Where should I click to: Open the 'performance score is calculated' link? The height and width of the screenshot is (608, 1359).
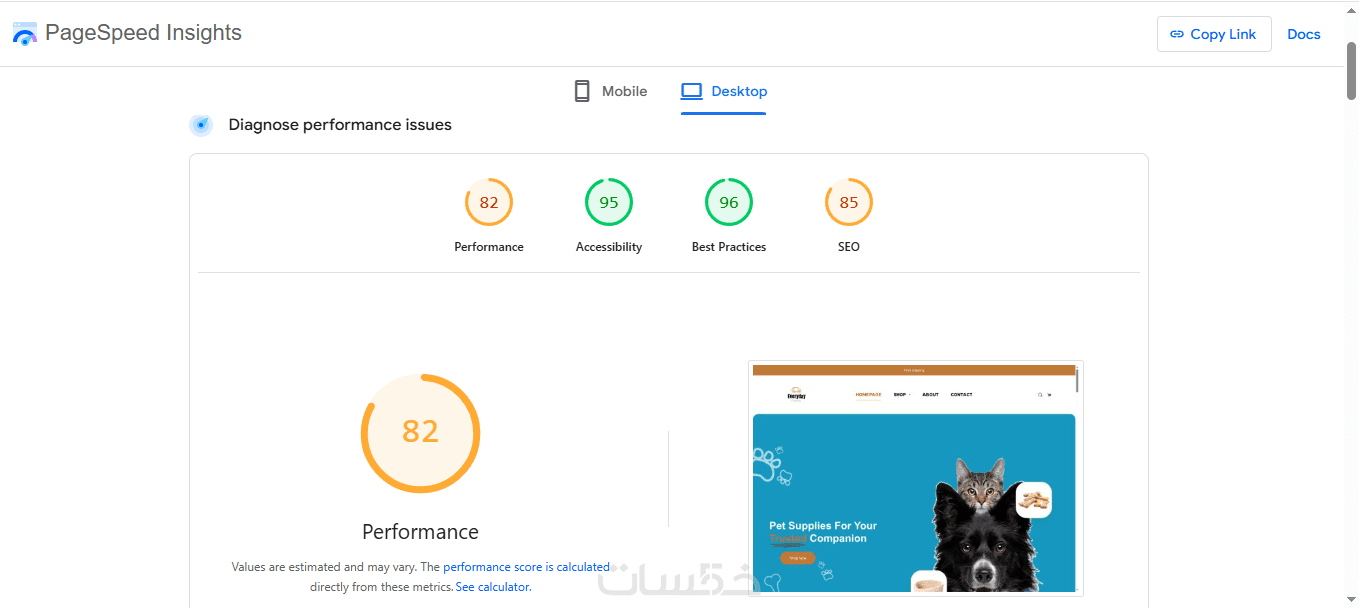(x=526, y=567)
